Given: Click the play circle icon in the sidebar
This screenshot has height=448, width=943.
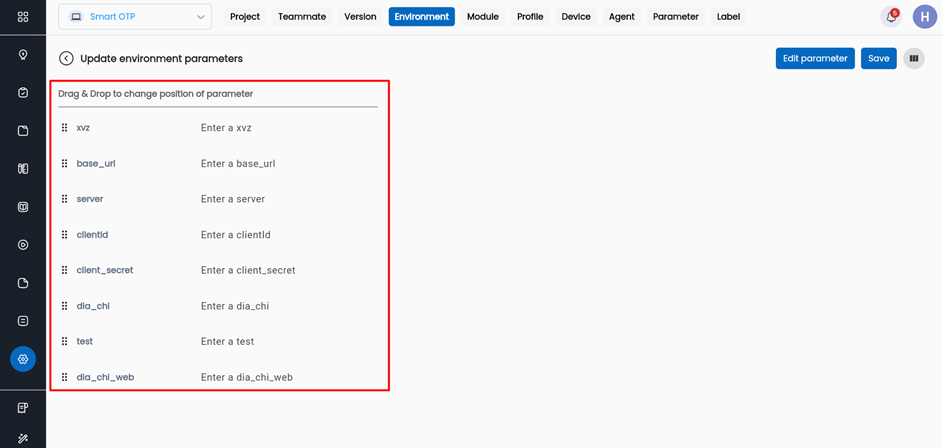Looking at the screenshot, I should (23, 245).
